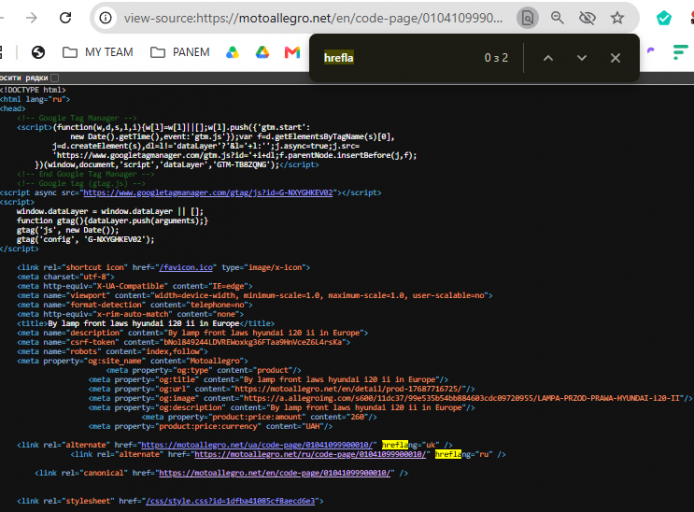Open the /css/style.css stylesheet link
The height and width of the screenshot is (512, 694).
point(230,501)
